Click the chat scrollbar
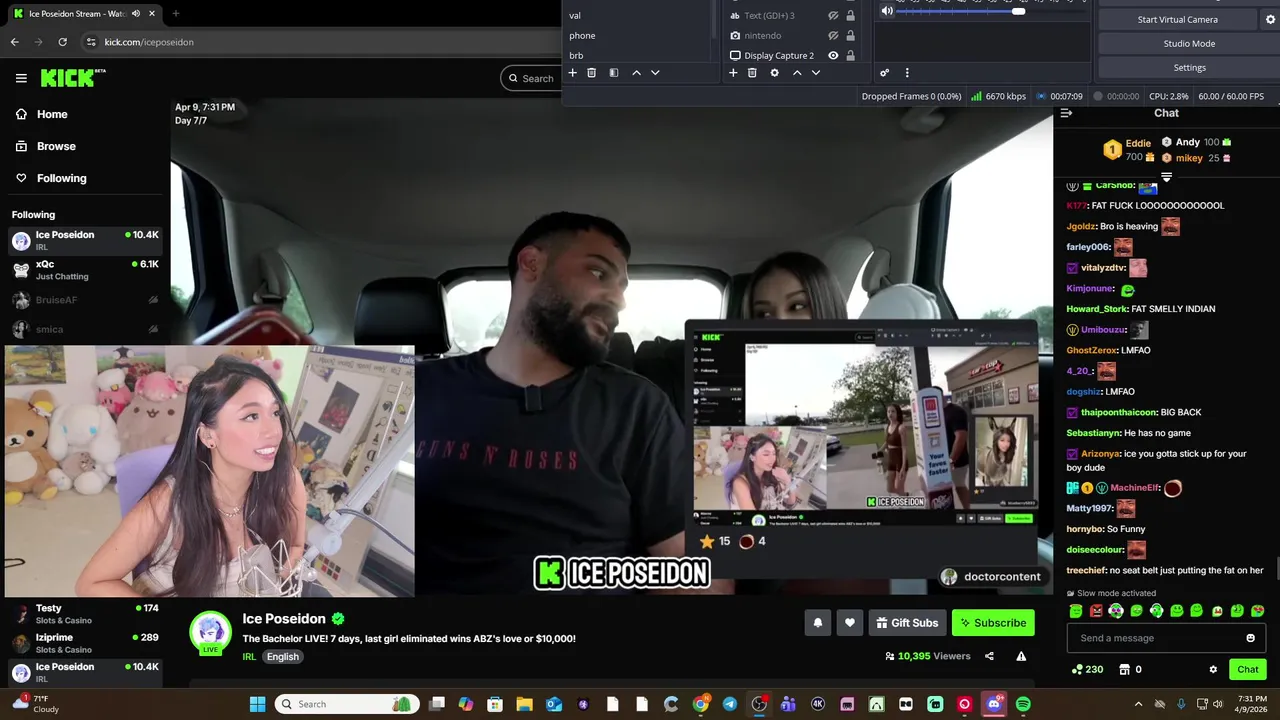 click(x=1276, y=567)
